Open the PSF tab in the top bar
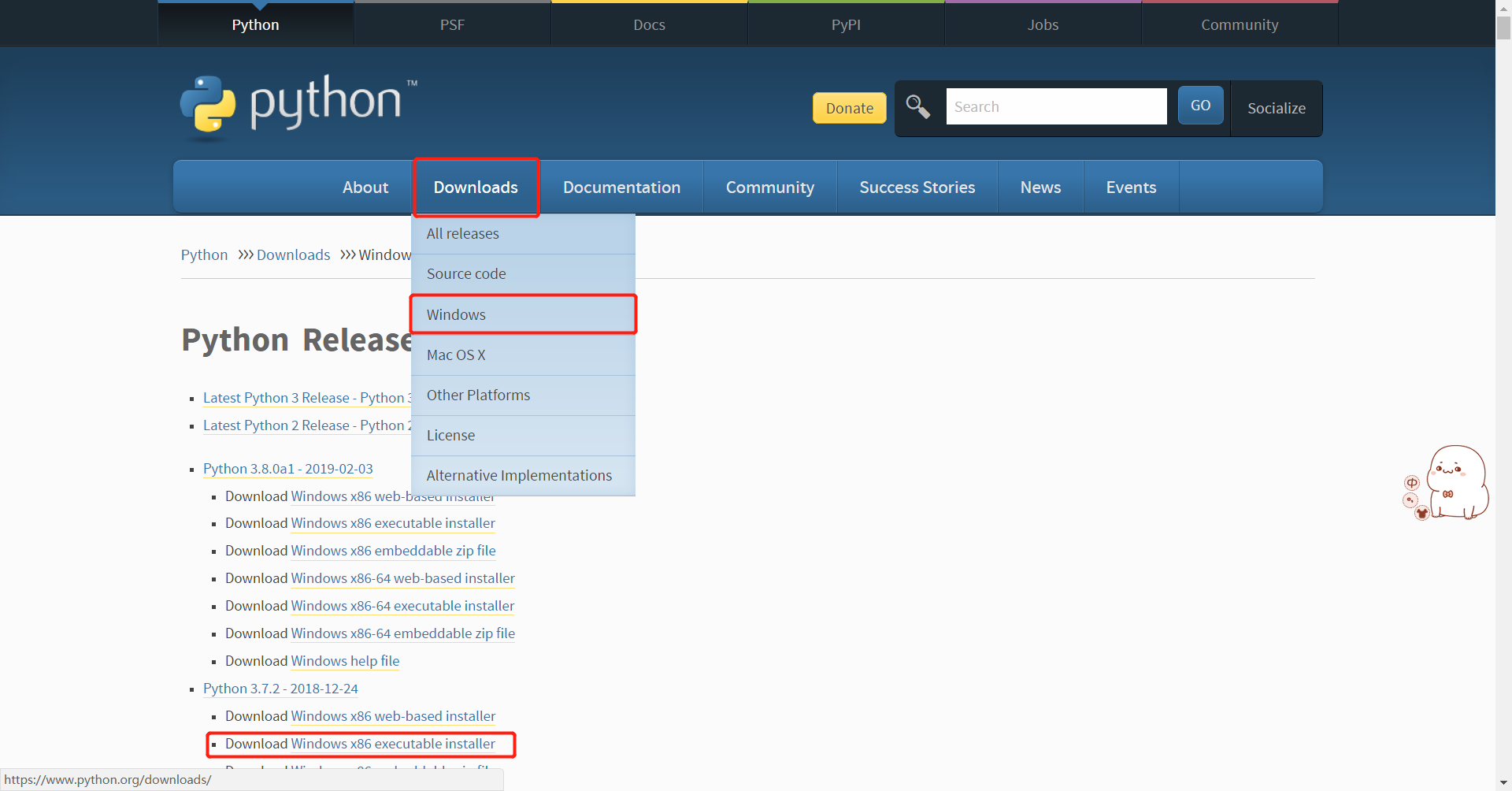The height and width of the screenshot is (791, 1512). pos(452,24)
